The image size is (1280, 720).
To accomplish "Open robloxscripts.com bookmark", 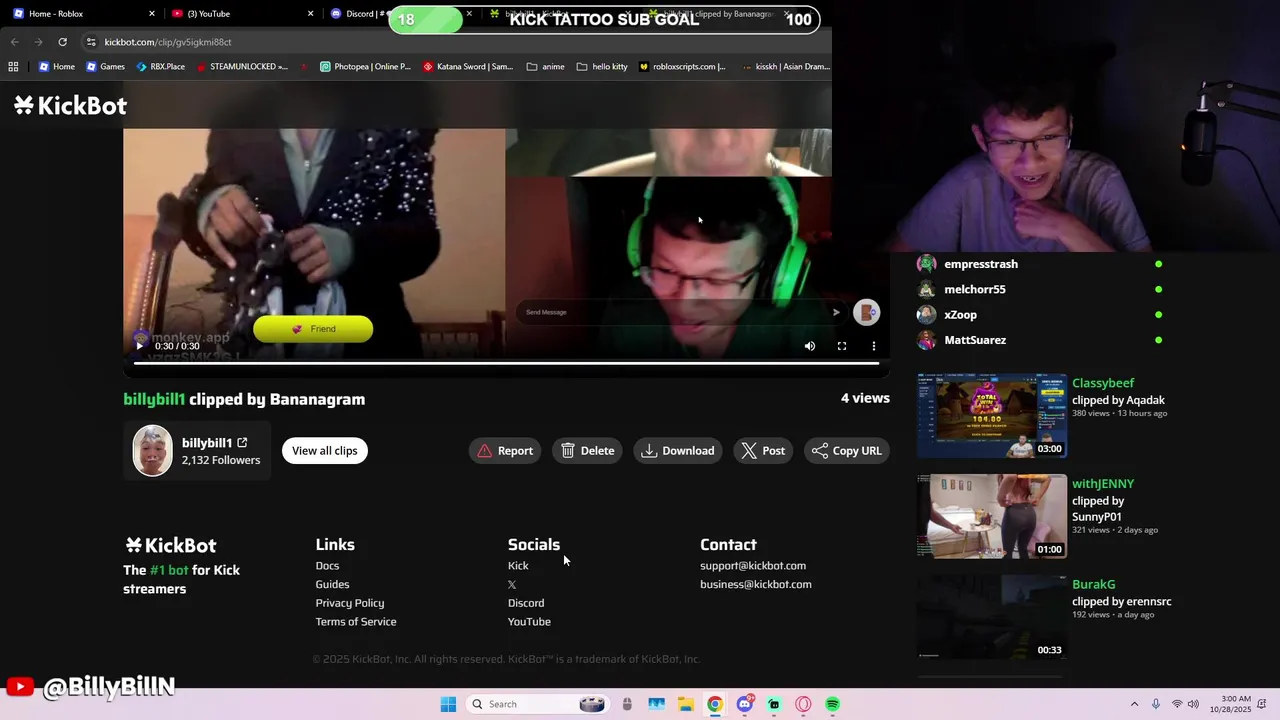I will point(682,67).
